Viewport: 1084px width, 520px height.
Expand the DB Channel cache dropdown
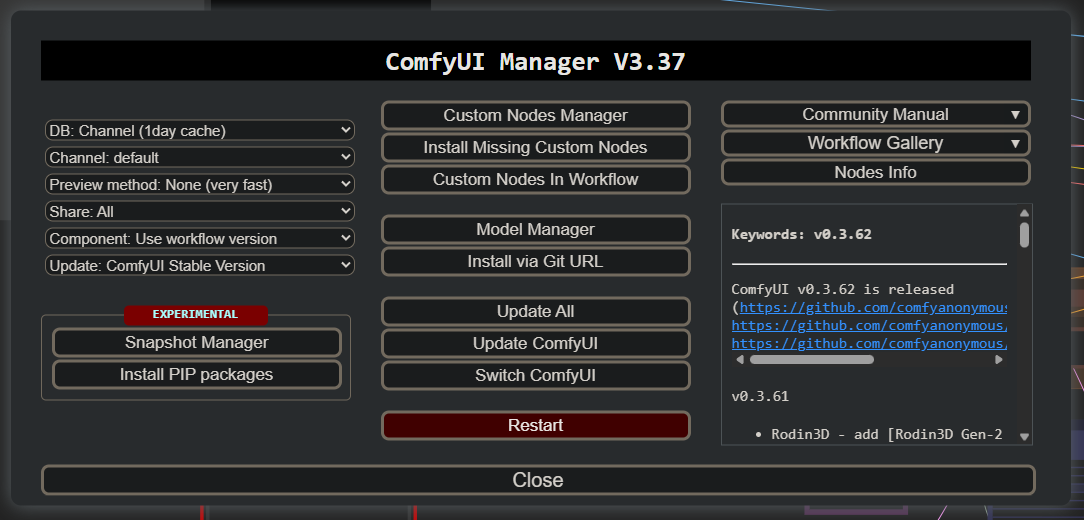(200, 130)
